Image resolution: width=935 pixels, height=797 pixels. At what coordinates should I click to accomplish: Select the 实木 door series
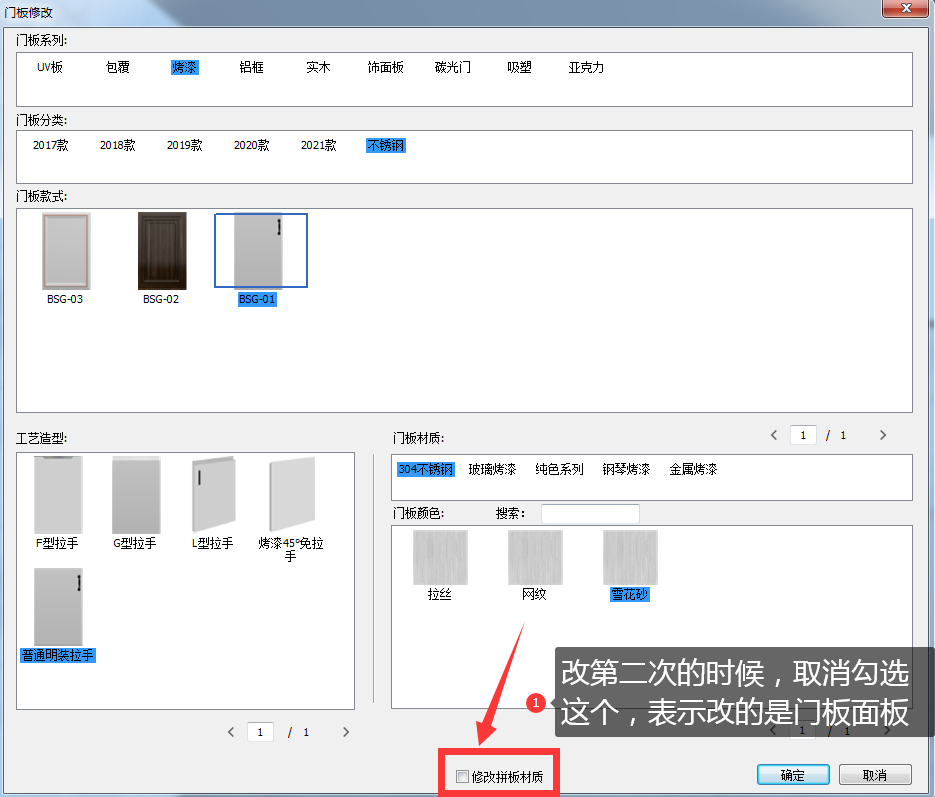pos(318,67)
